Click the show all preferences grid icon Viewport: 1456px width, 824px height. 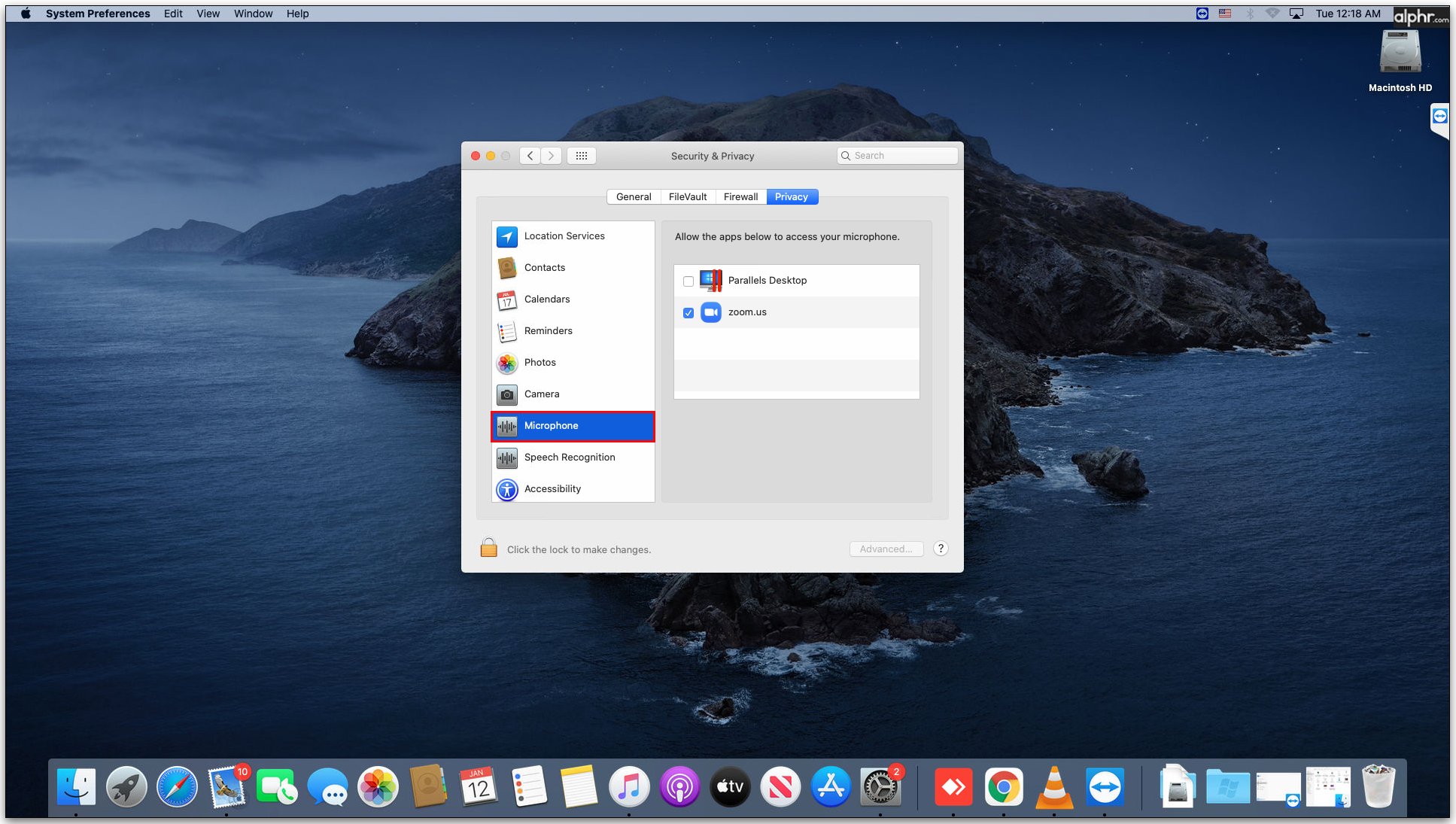pyautogui.click(x=581, y=156)
